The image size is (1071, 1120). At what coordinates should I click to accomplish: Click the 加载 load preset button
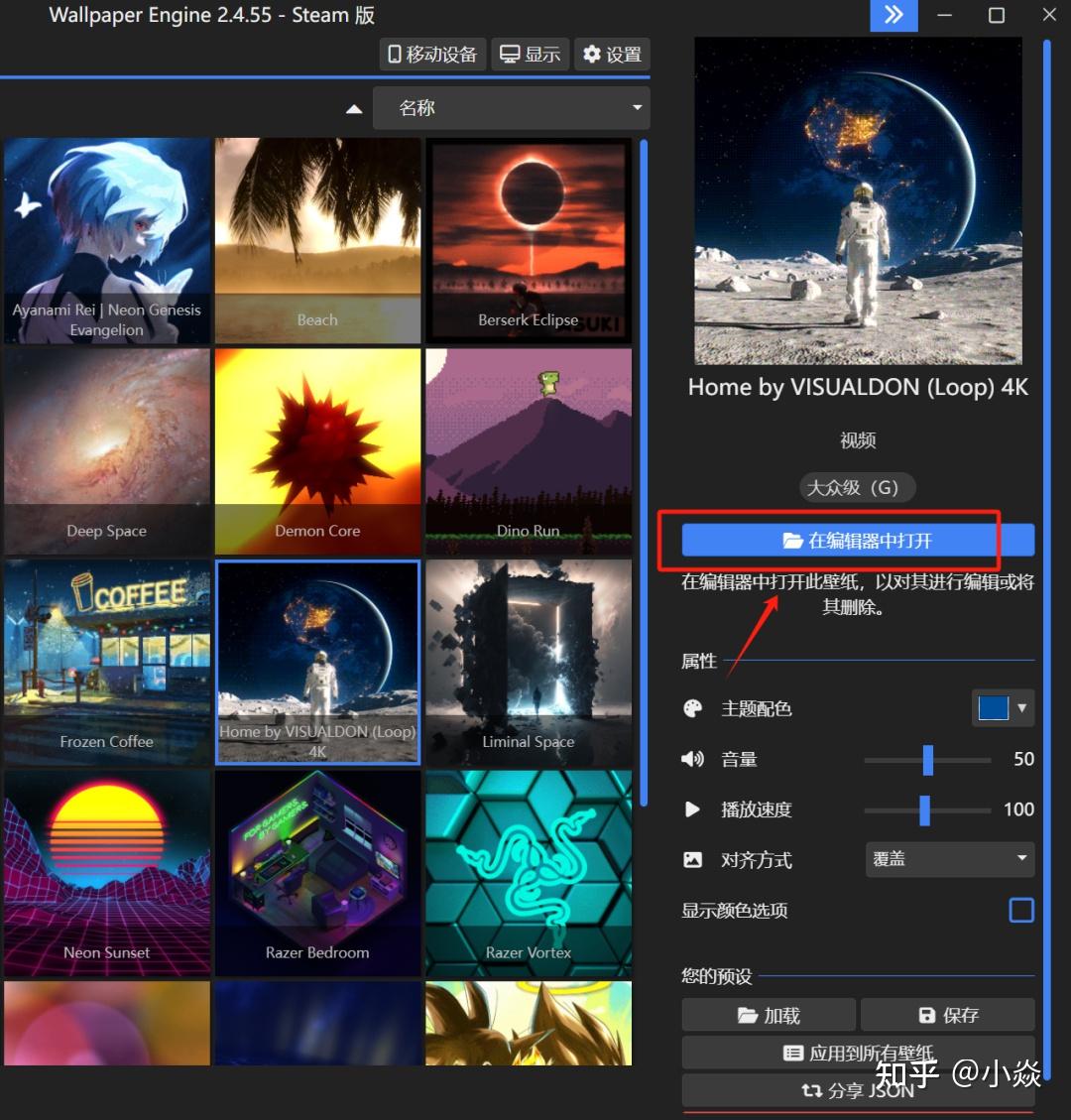pyautogui.click(x=769, y=1015)
